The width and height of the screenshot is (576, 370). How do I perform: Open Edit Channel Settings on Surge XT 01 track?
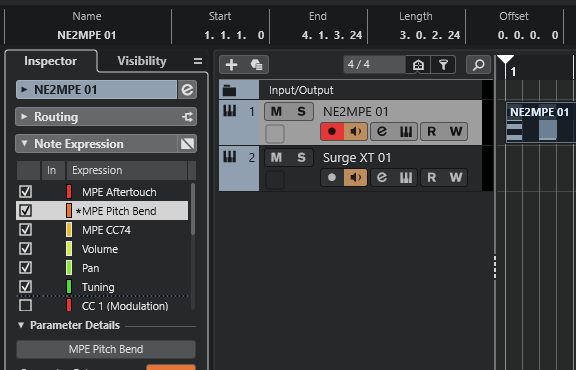[x=382, y=177]
